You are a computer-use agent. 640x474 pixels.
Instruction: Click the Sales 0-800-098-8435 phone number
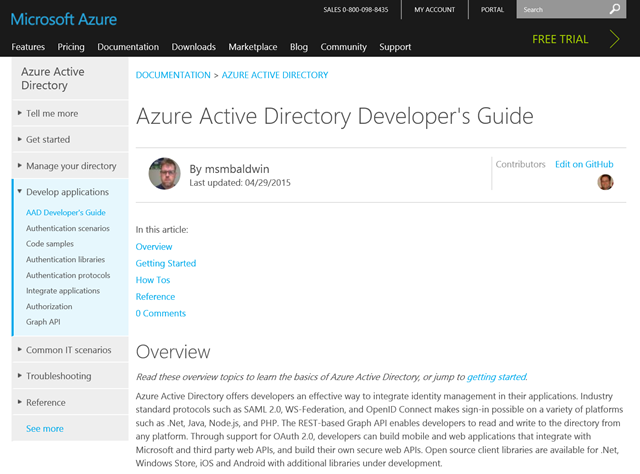pyautogui.click(x=356, y=9)
